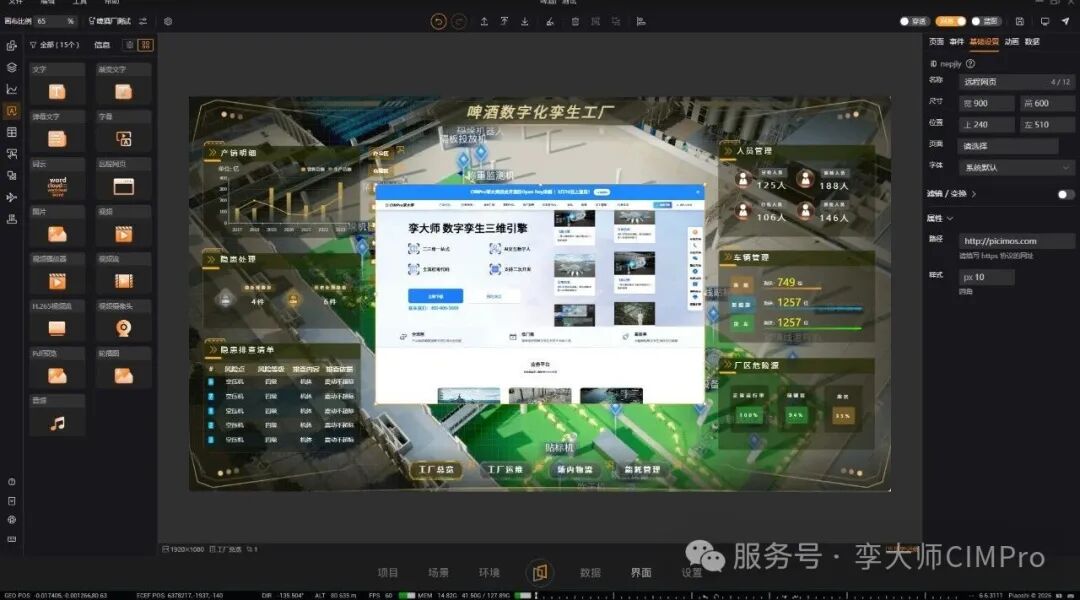This screenshot has height=600, width=1080.
Task: Click the help question mark beside ID
Action: pos(970,63)
